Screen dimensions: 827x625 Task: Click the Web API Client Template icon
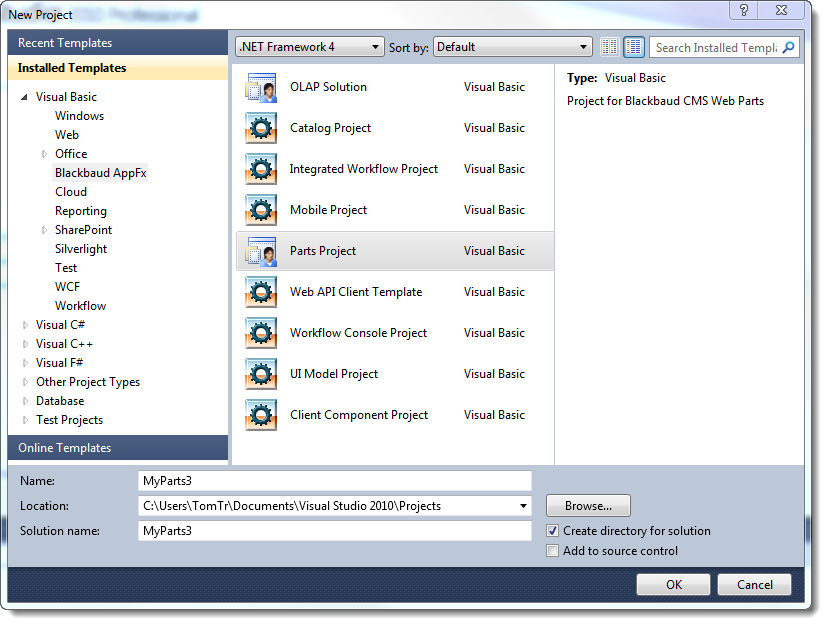[261, 292]
